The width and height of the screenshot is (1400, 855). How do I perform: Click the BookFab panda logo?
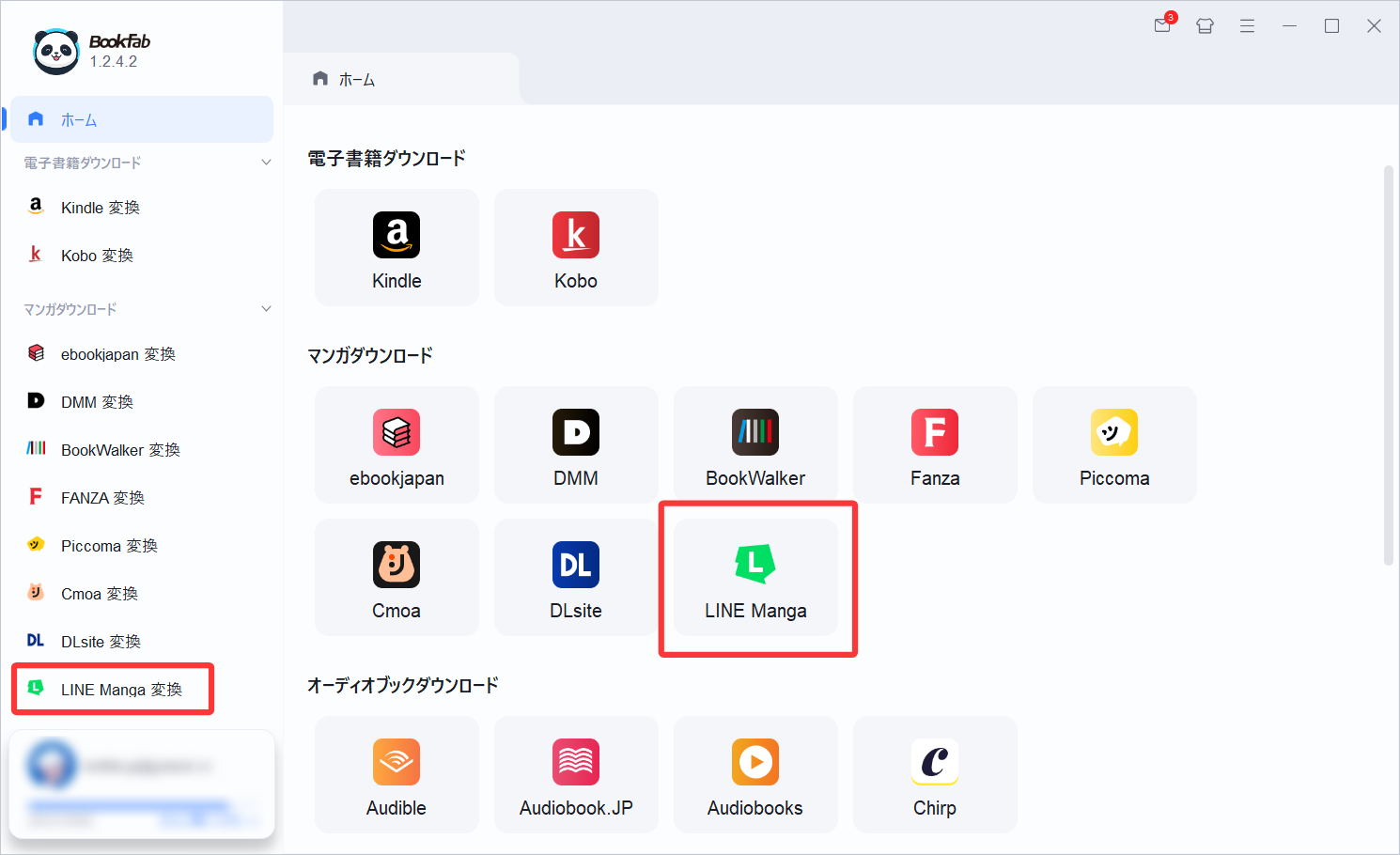tap(55, 51)
